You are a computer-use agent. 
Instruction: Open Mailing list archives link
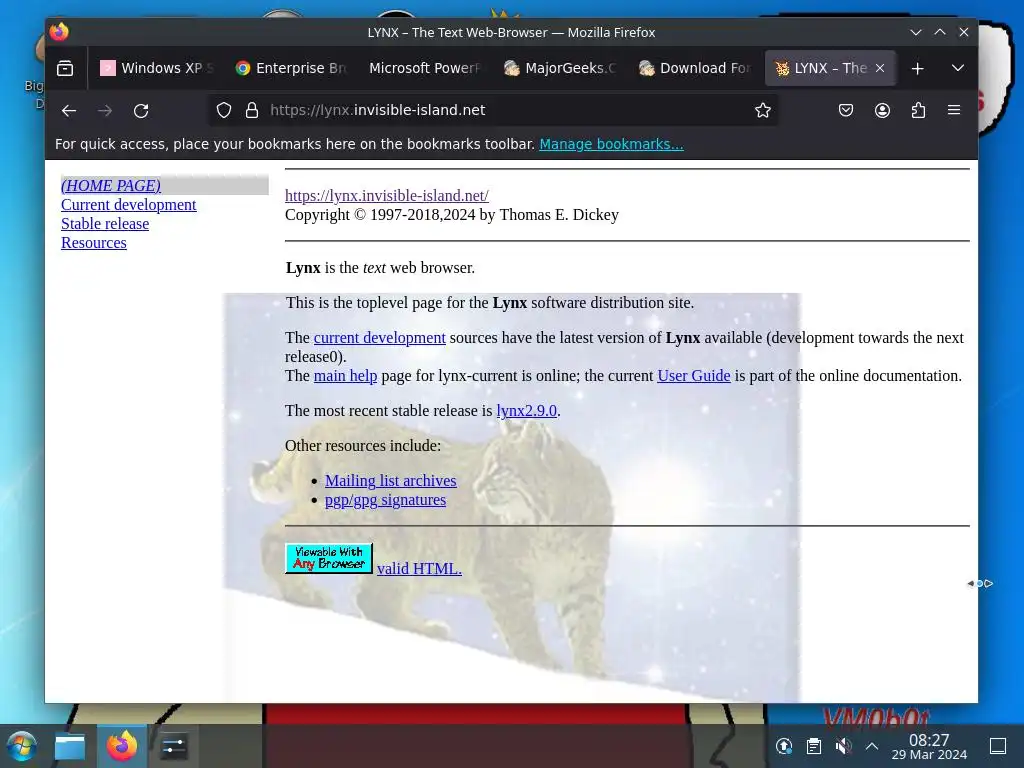391,481
